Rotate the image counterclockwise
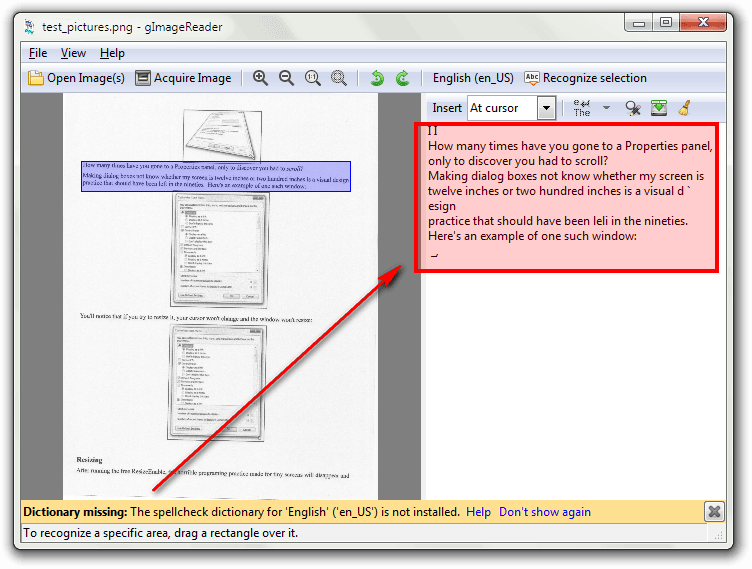The width and height of the screenshot is (752, 569). click(x=377, y=78)
